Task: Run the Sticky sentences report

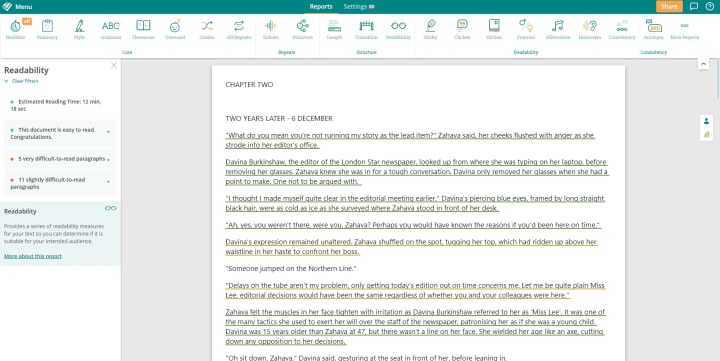Action: pos(430,29)
